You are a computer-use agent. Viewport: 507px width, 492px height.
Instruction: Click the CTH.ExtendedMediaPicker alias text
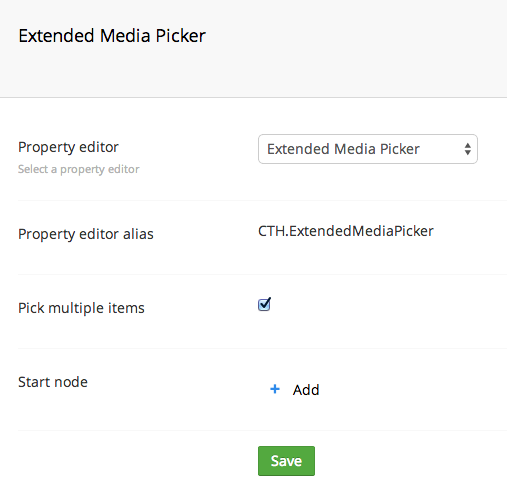pos(346,231)
